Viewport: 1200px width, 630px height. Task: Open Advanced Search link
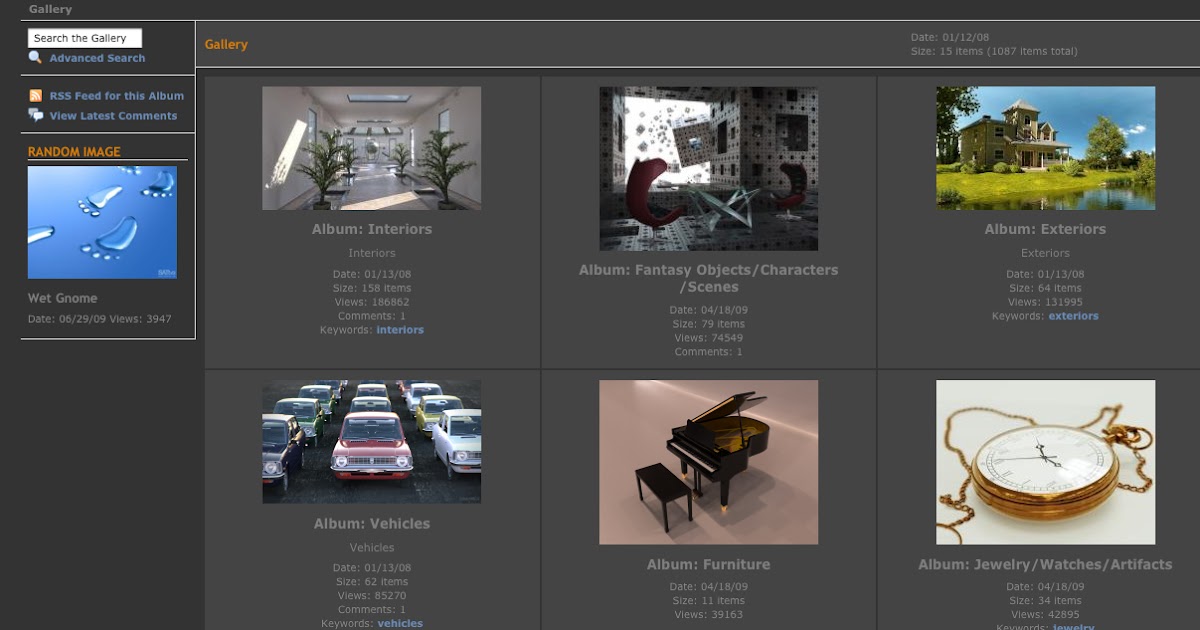click(x=97, y=58)
